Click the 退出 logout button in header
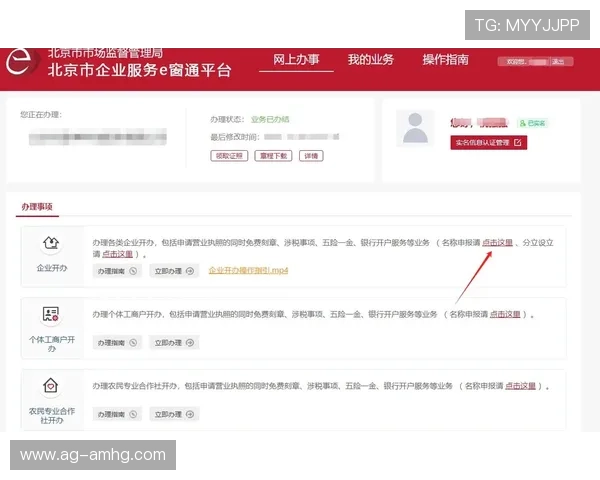 (x=558, y=62)
